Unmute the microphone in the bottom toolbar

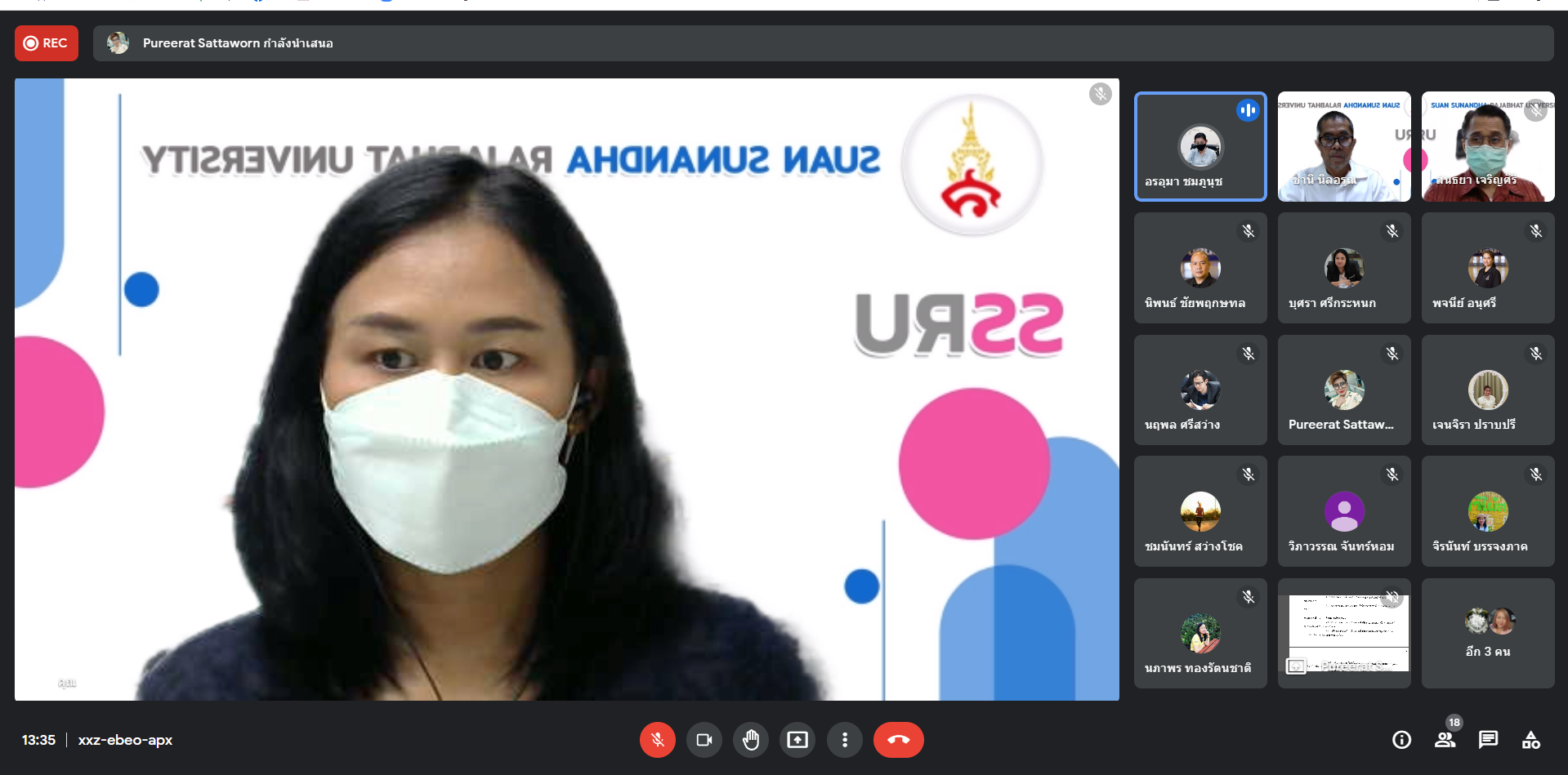pos(657,740)
